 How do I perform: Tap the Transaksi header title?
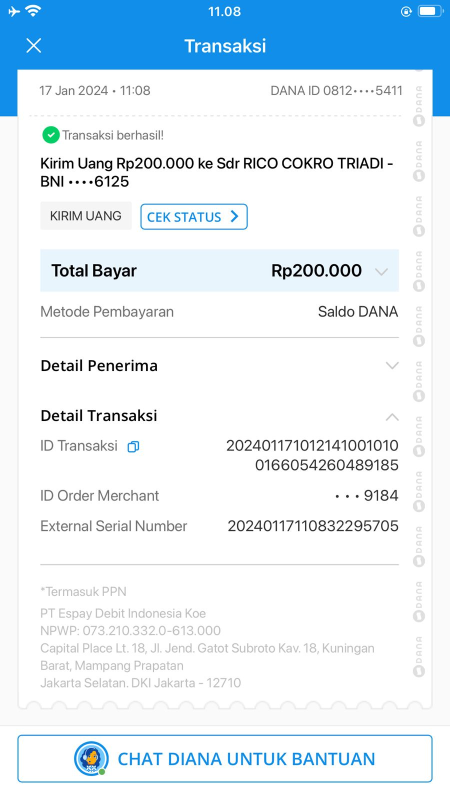225,46
